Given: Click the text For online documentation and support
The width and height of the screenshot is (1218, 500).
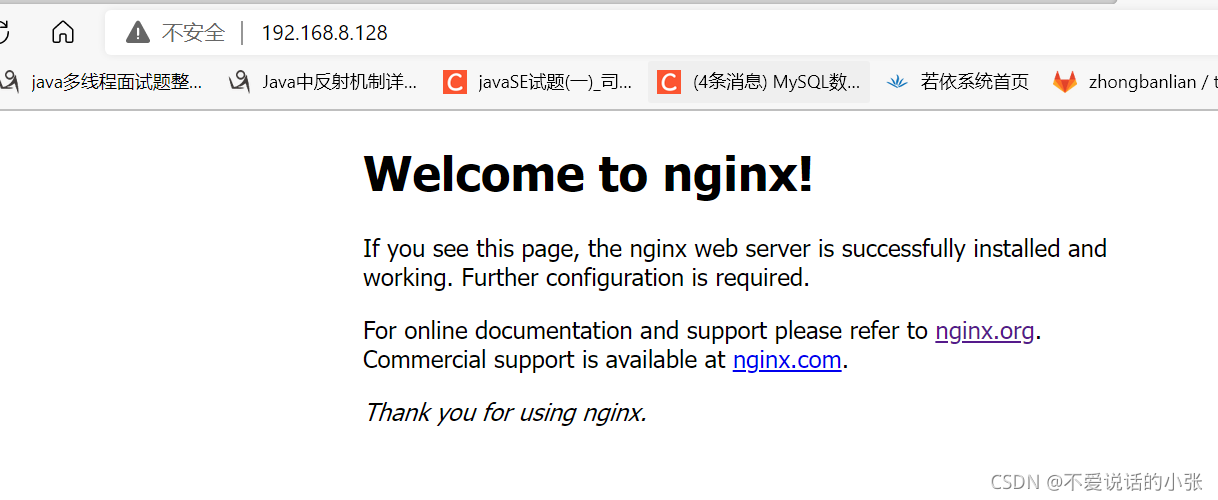Looking at the screenshot, I should 567,330.
